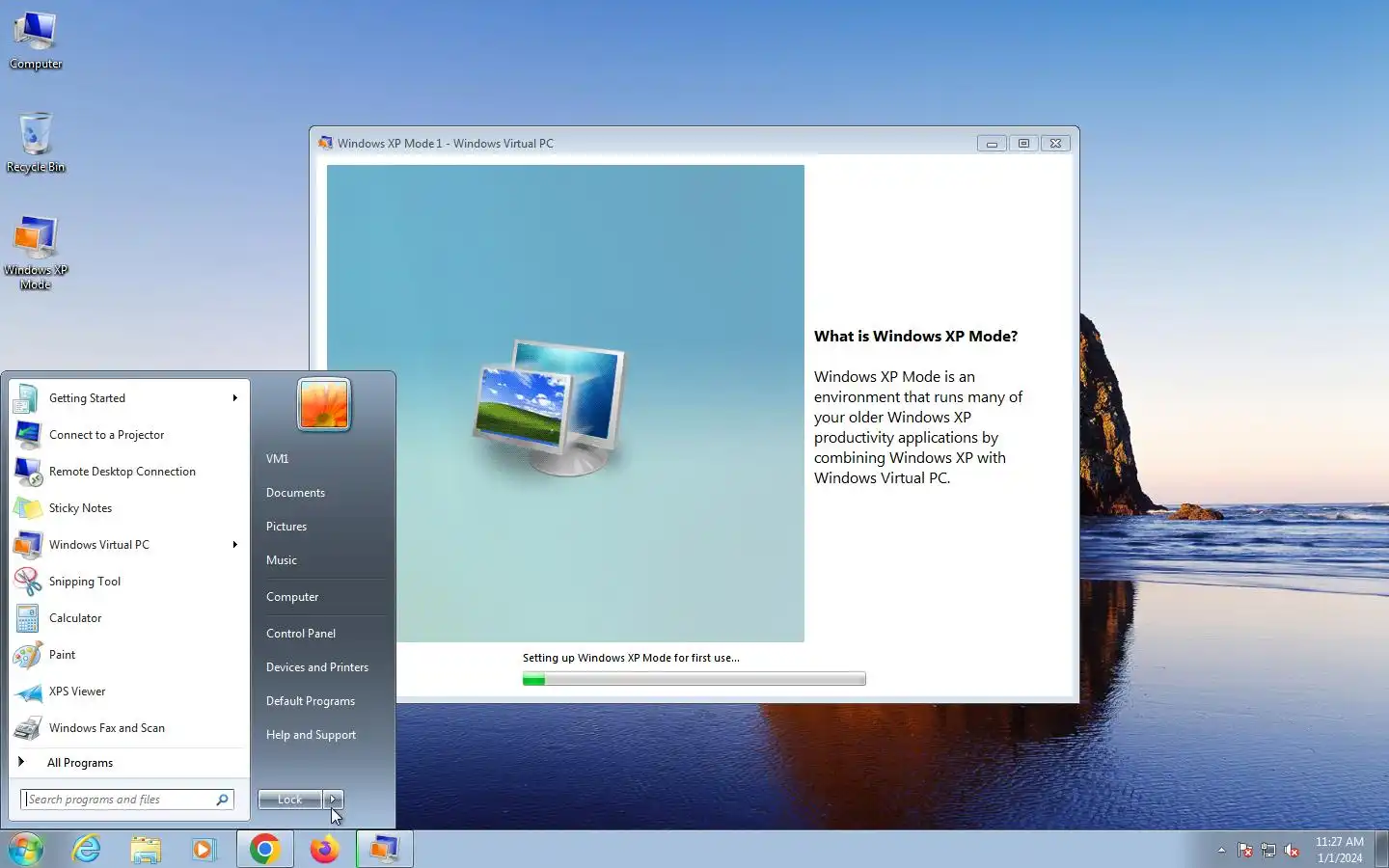The width and height of the screenshot is (1389, 868).
Task: Click the Windows Start orb
Action: click(x=25, y=849)
